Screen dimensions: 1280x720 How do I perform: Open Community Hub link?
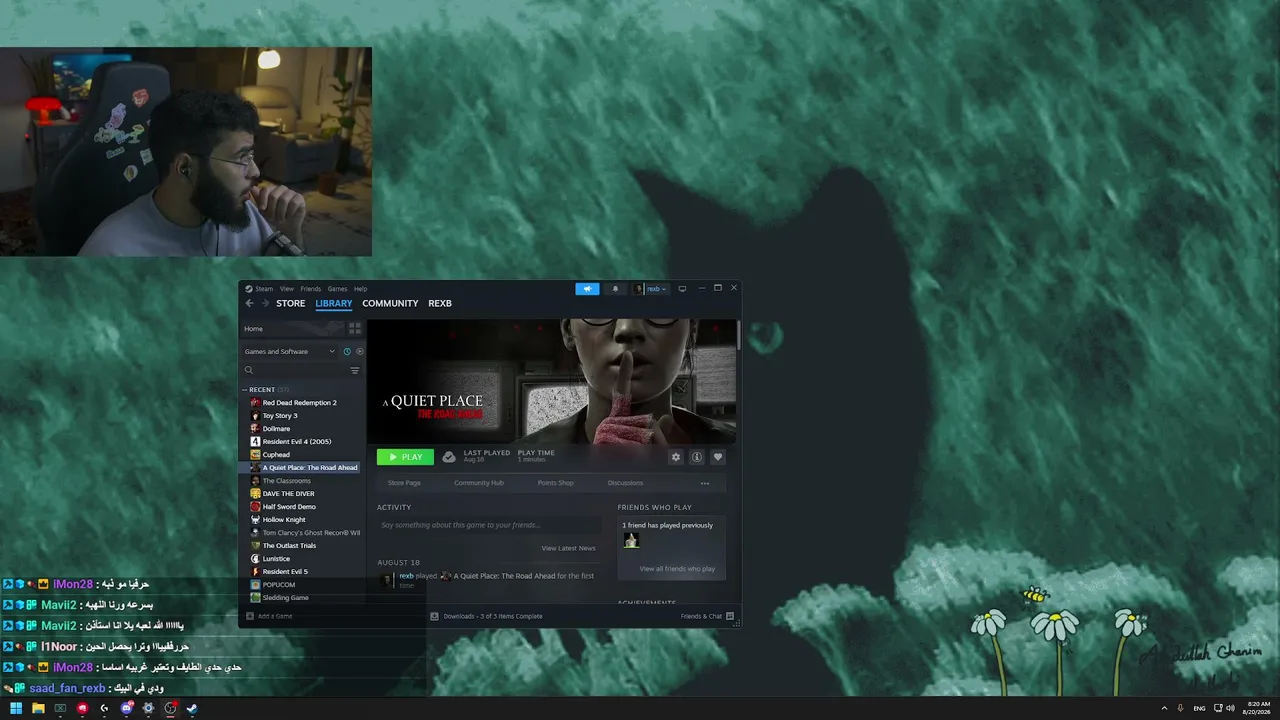479,483
